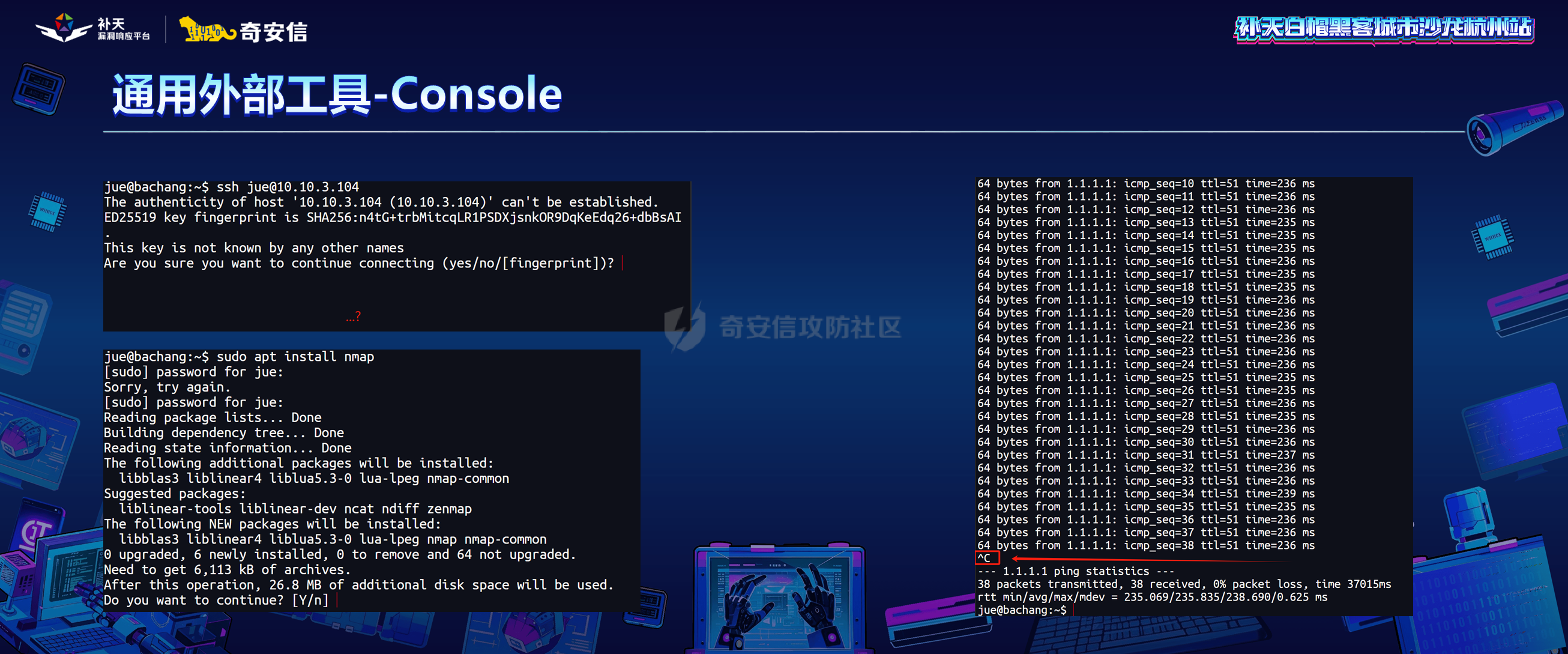Click the '--- 1.1.1.1 ping statistics ---' line
This screenshot has height=654, width=1568.
point(1076,571)
